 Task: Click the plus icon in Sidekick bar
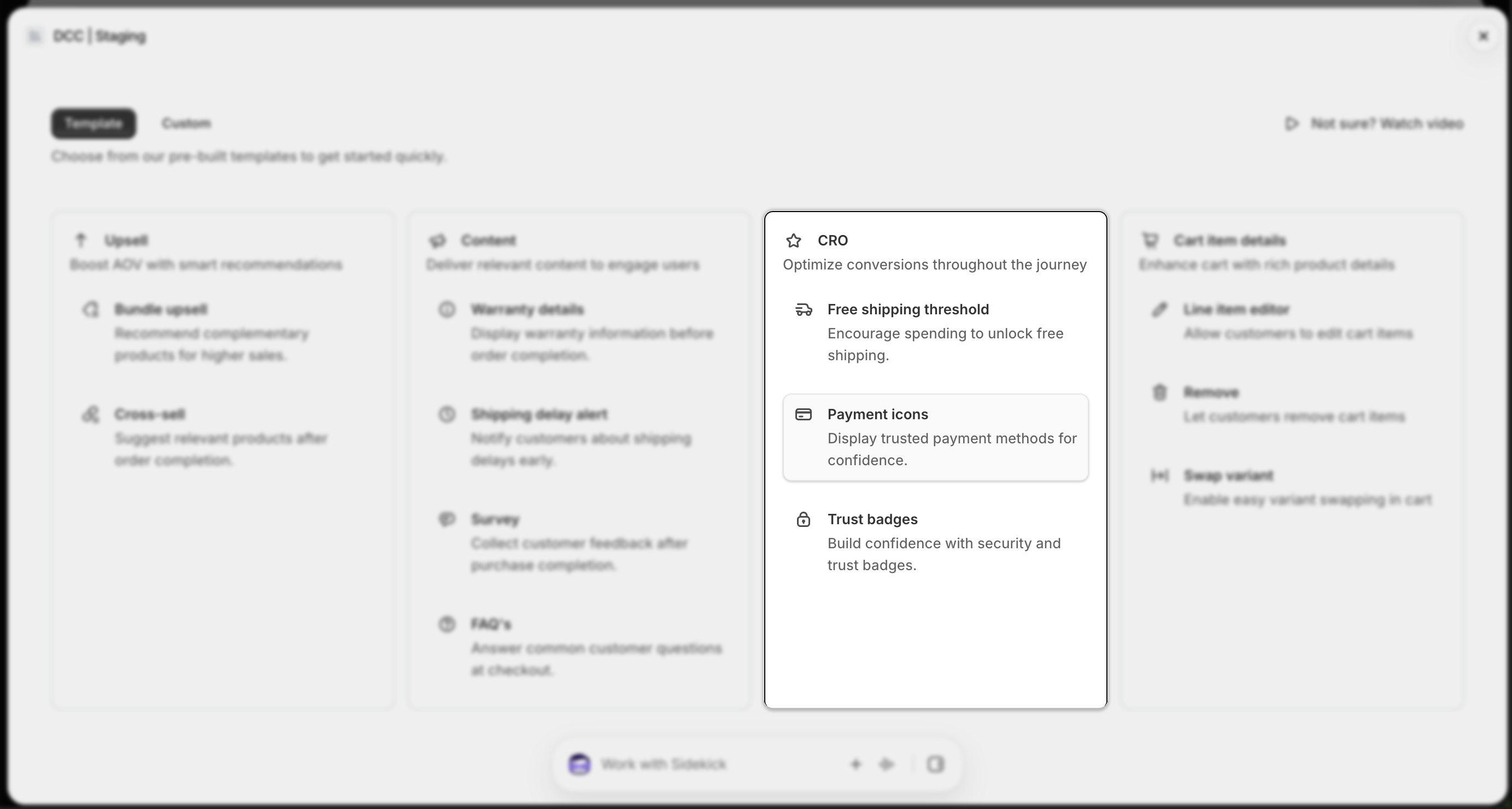pos(856,764)
